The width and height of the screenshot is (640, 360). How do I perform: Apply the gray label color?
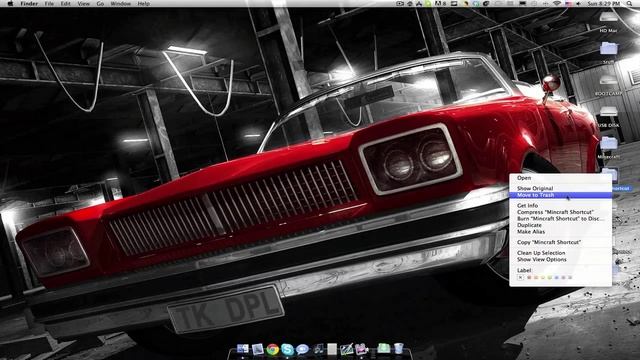pyautogui.click(x=570, y=278)
